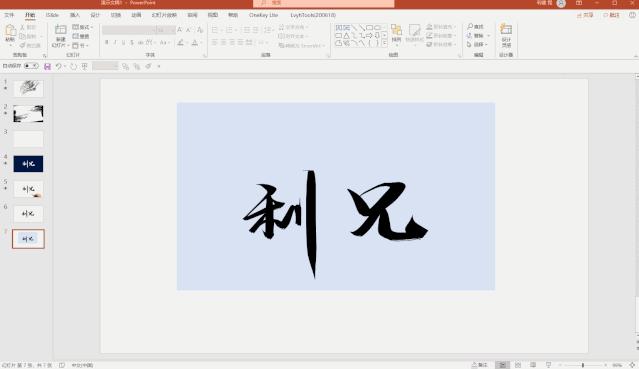Click the Italic I icon

click(x=115, y=42)
